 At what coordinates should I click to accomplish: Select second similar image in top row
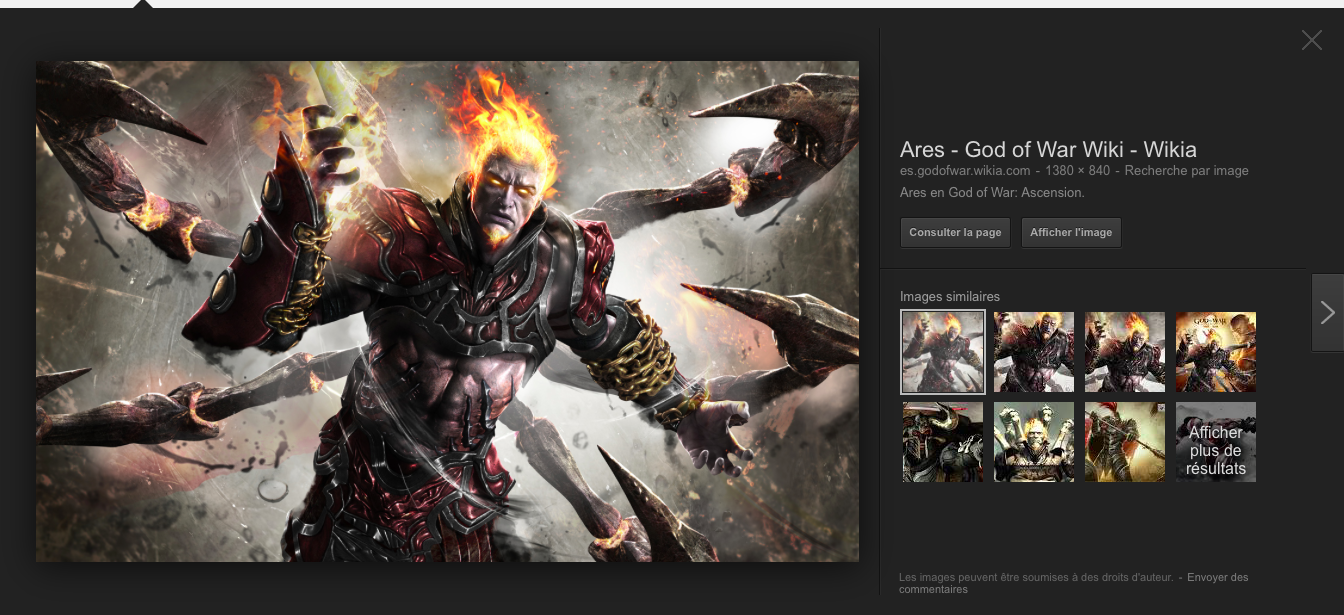1034,352
